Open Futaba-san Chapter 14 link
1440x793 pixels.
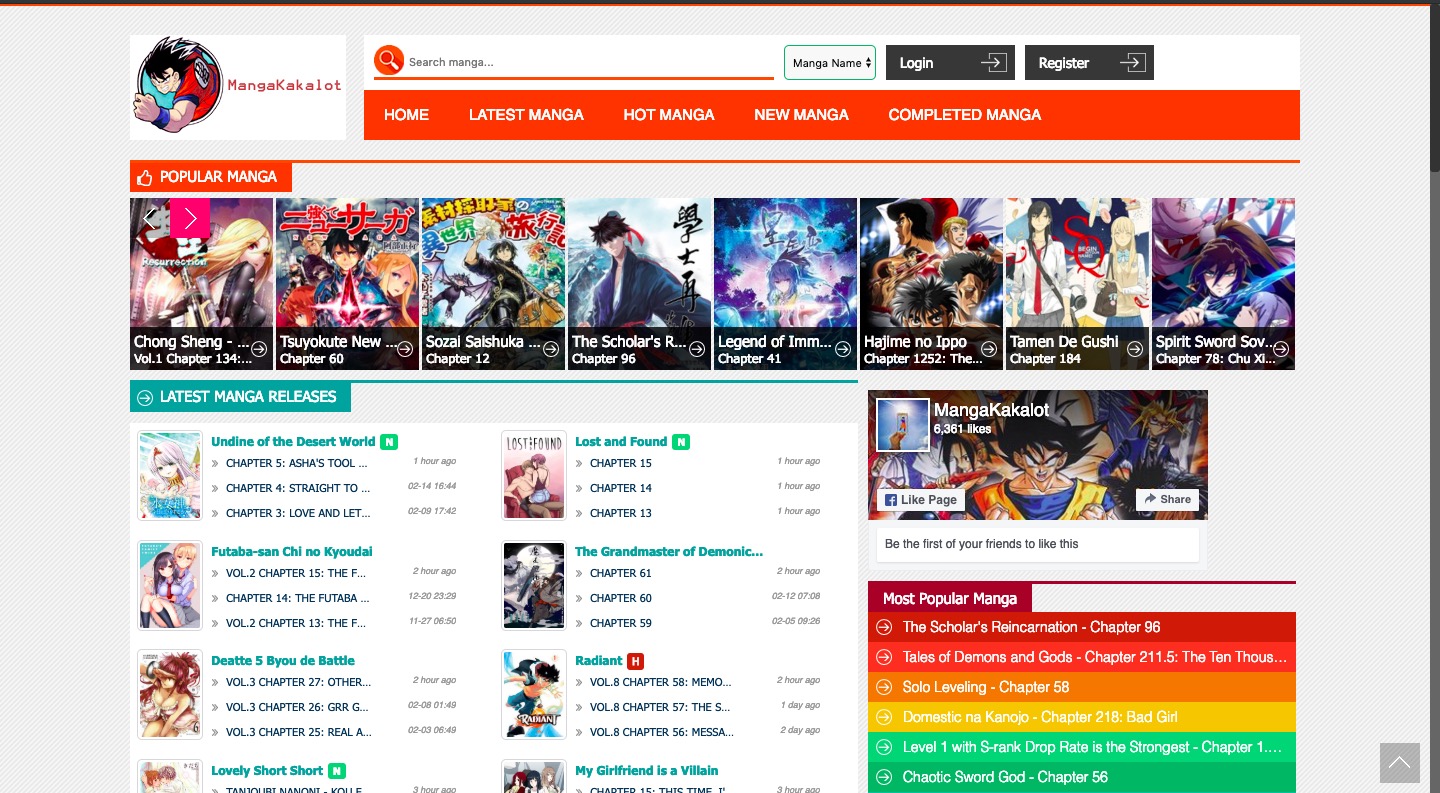(298, 599)
